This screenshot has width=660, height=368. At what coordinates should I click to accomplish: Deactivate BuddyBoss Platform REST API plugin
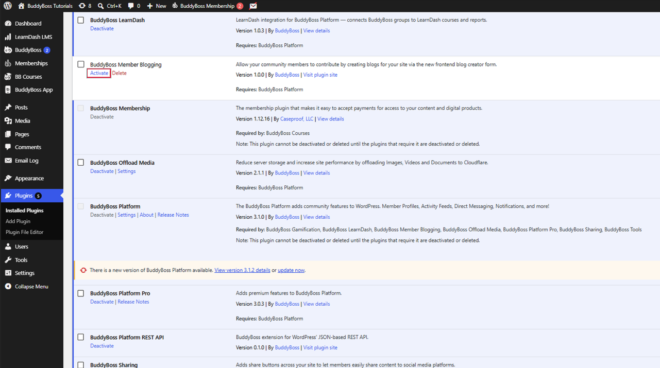coord(102,346)
